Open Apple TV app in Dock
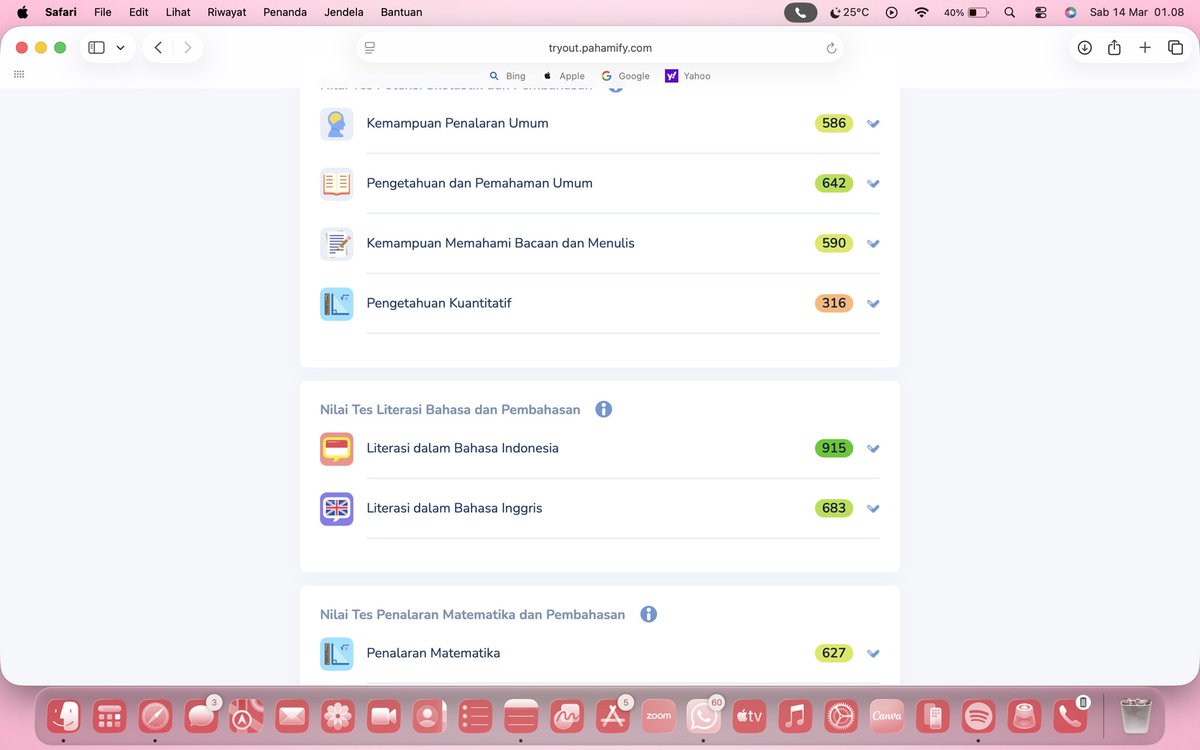Image resolution: width=1200 pixels, height=750 pixels. pyautogui.click(x=749, y=716)
